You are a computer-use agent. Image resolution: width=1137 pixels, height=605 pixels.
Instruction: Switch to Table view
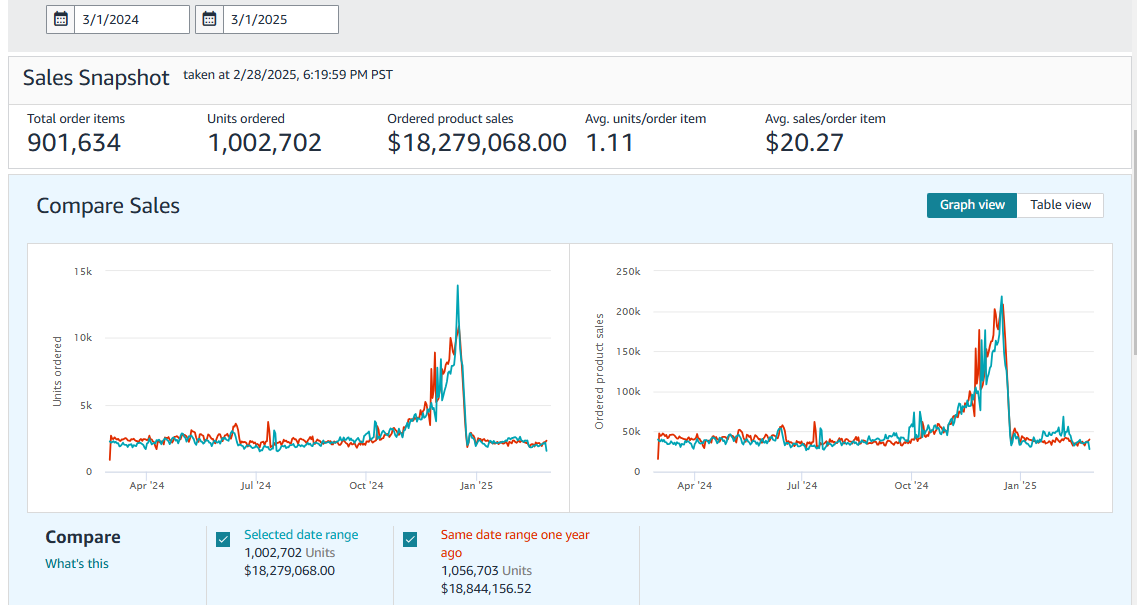pyautogui.click(x=1060, y=205)
